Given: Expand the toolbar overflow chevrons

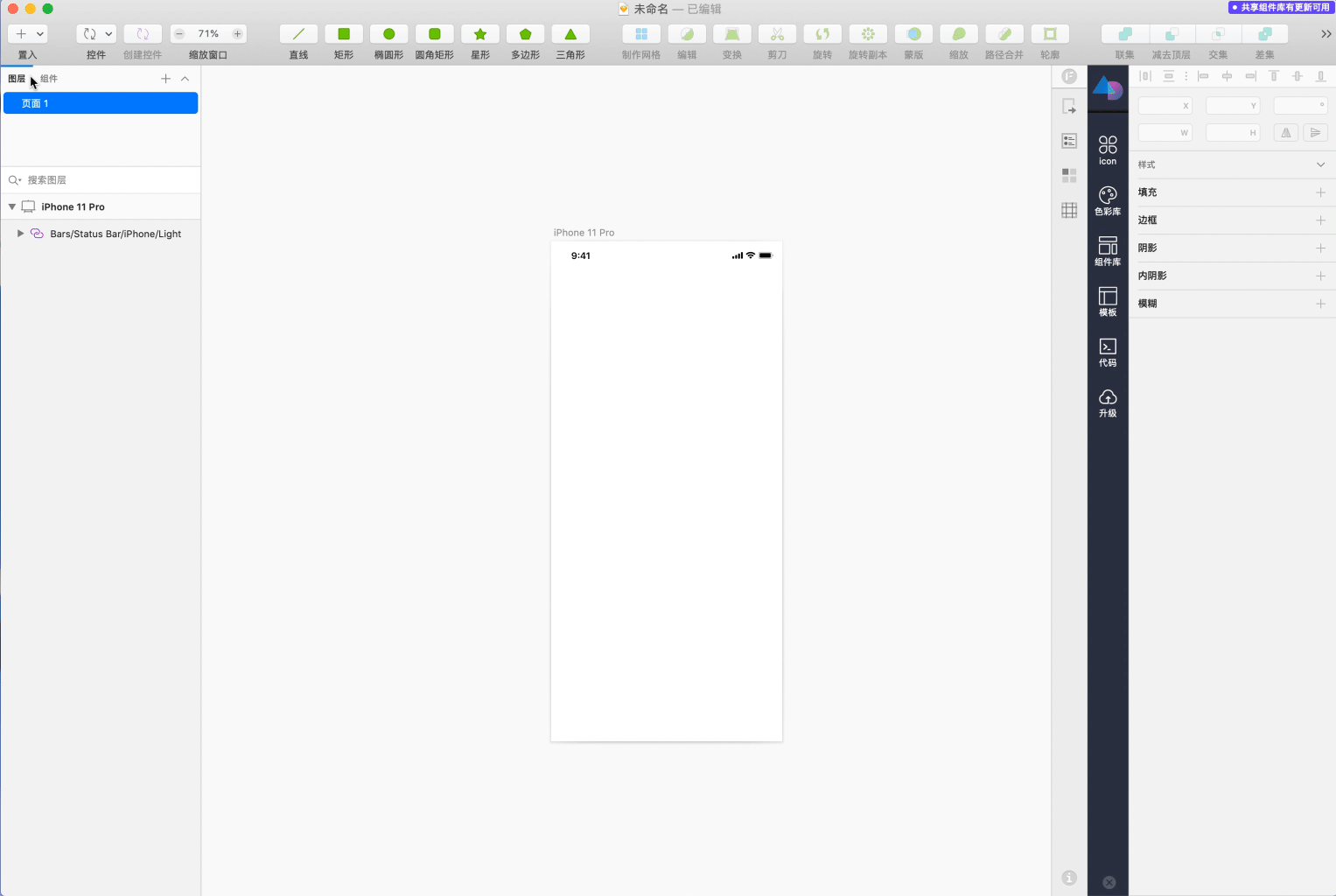Looking at the screenshot, I should click(1326, 34).
